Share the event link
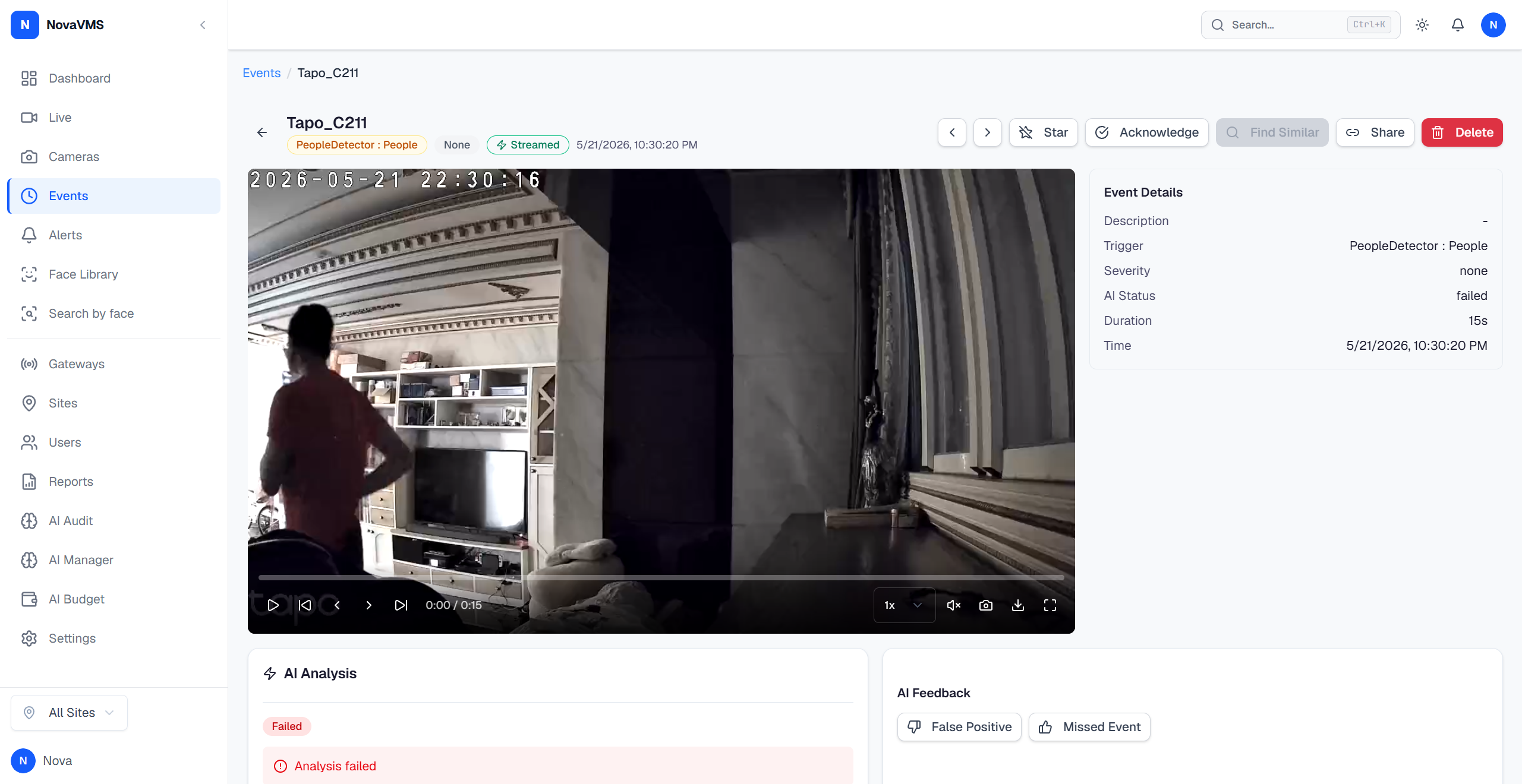This screenshot has height=784, width=1522. coord(1375,132)
